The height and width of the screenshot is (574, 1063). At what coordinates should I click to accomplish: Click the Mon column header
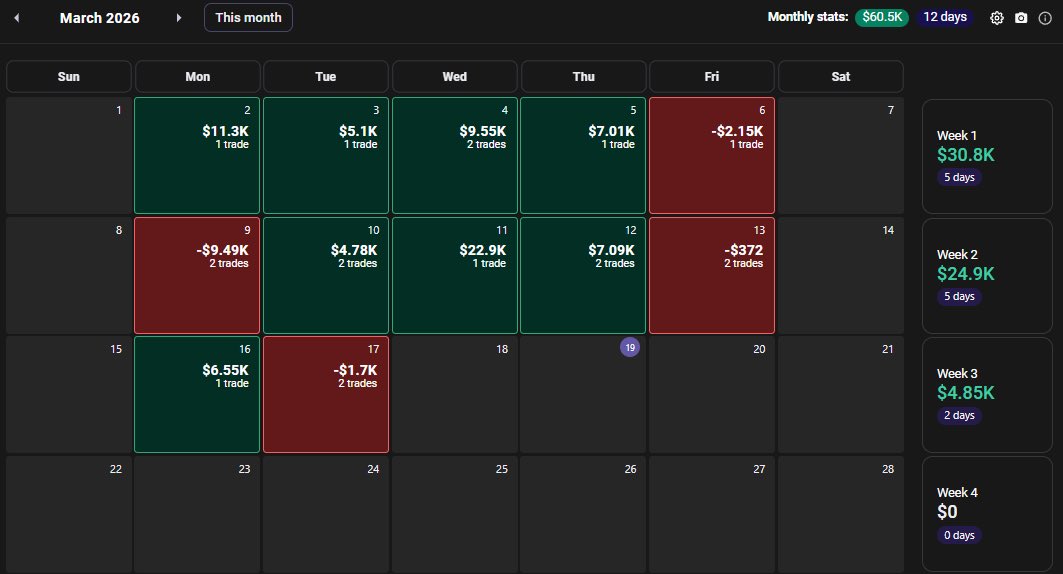coord(197,77)
